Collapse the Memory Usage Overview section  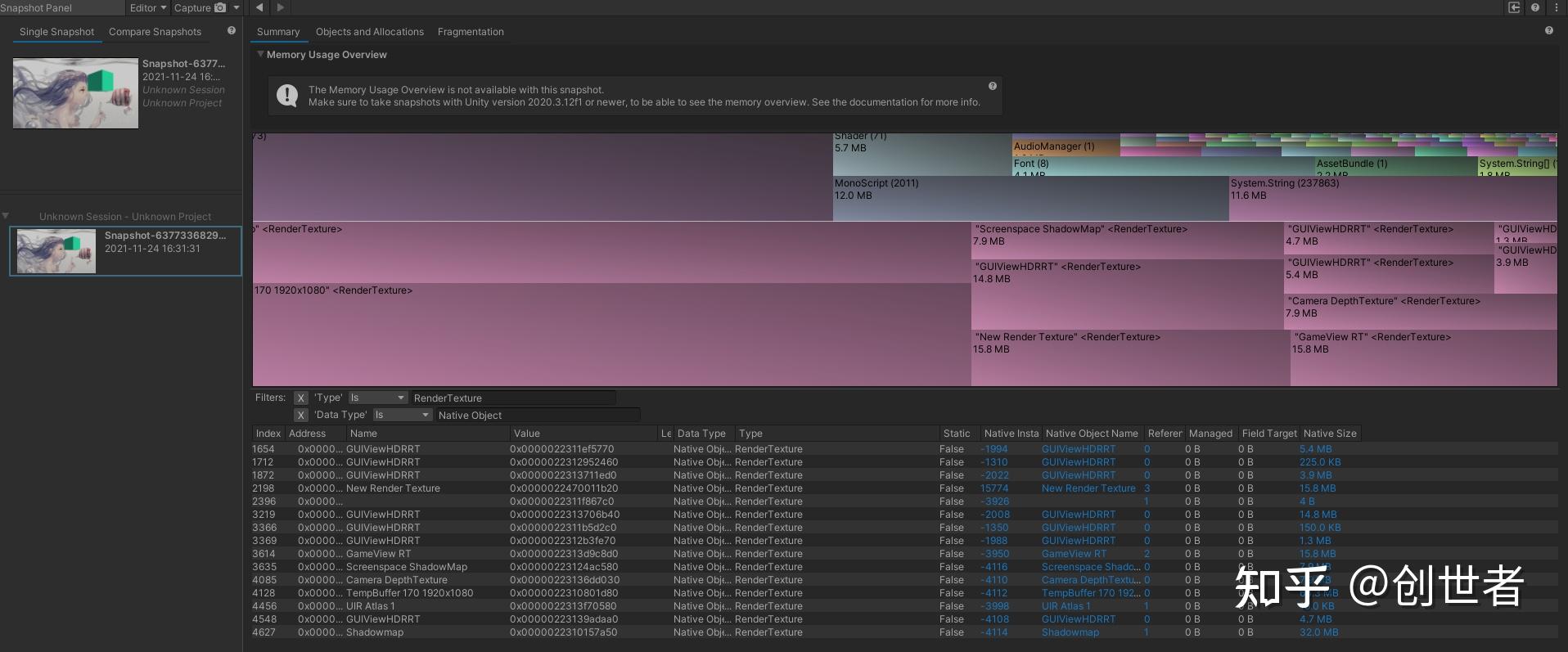[260, 55]
